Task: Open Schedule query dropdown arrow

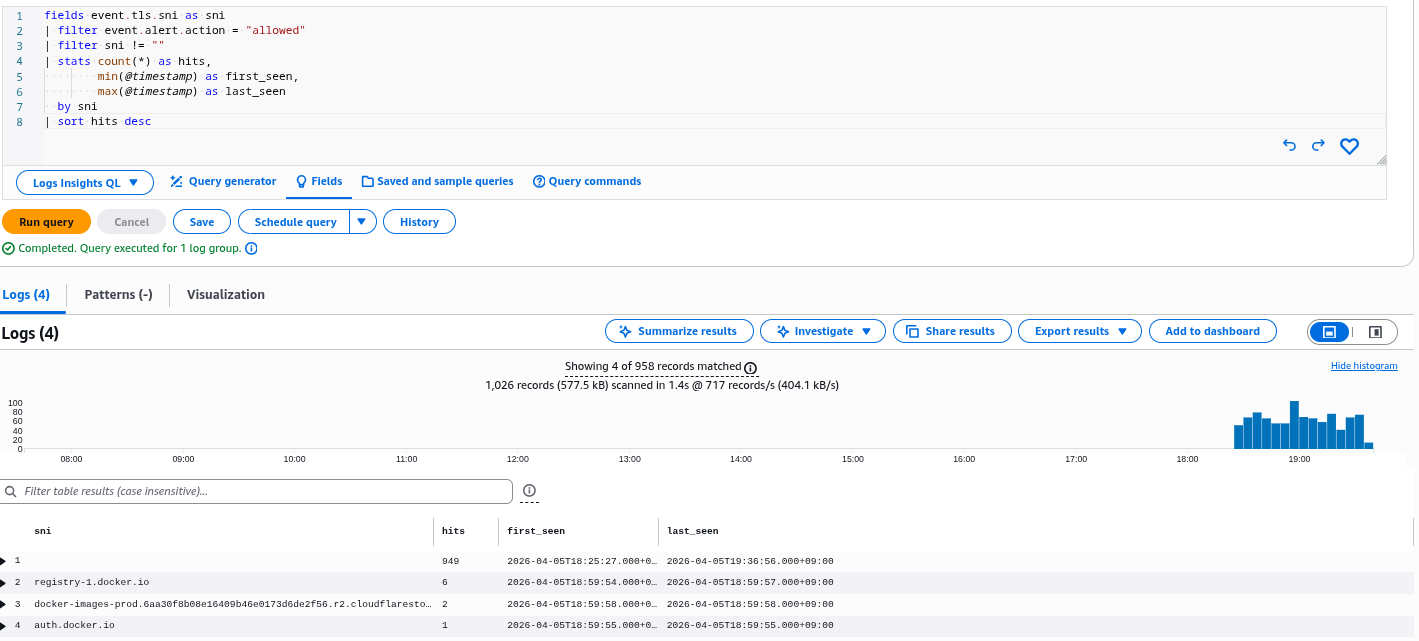Action: [362, 222]
